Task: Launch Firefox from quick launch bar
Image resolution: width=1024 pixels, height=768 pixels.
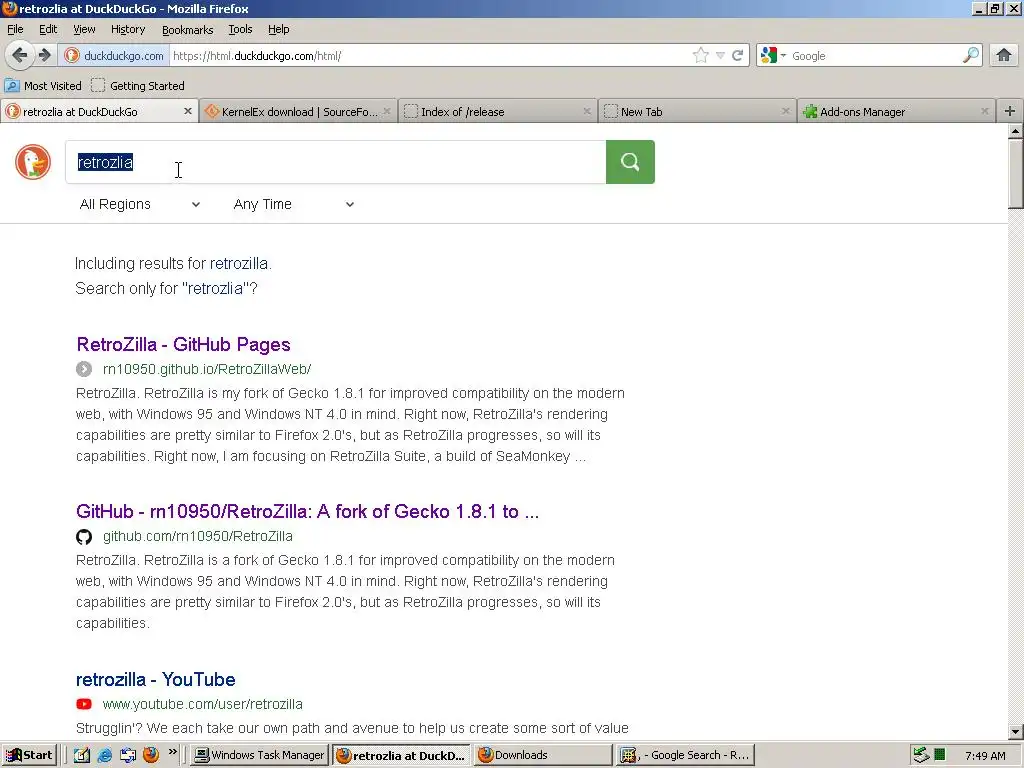Action: click(x=151, y=755)
